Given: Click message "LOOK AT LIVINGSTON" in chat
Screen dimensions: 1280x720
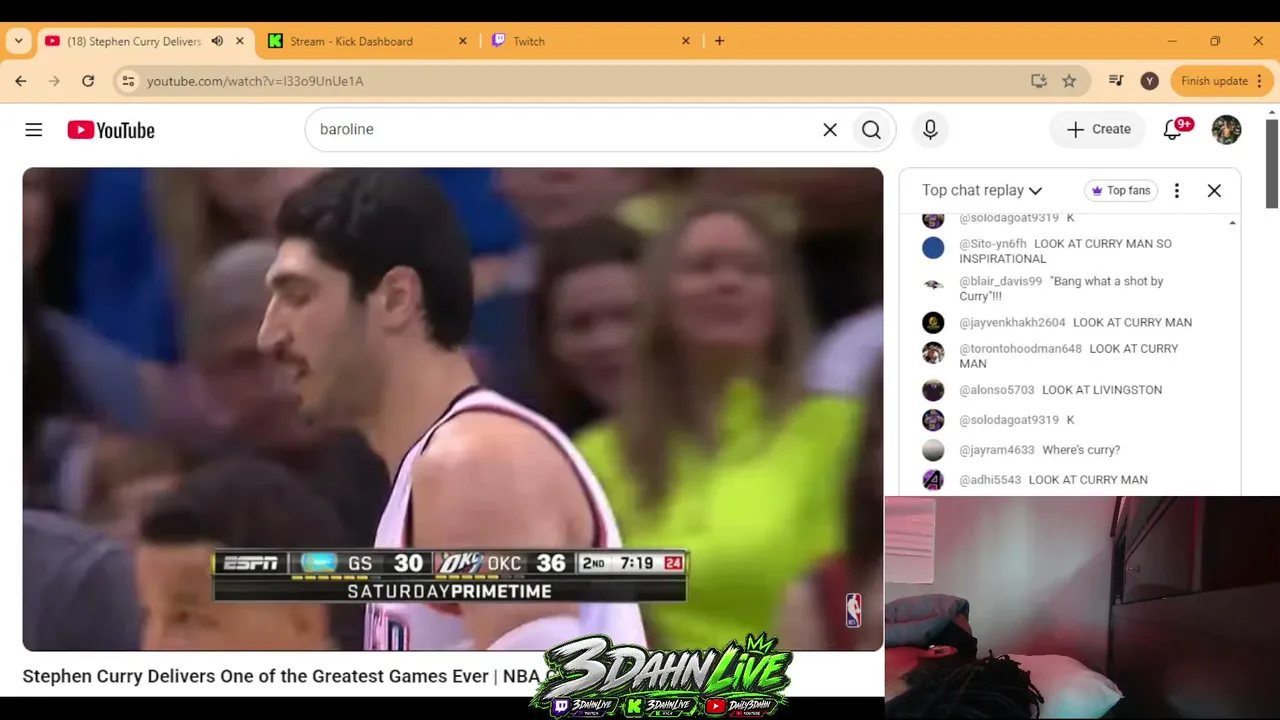Looking at the screenshot, I should pyautogui.click(x=1102, y=390).
